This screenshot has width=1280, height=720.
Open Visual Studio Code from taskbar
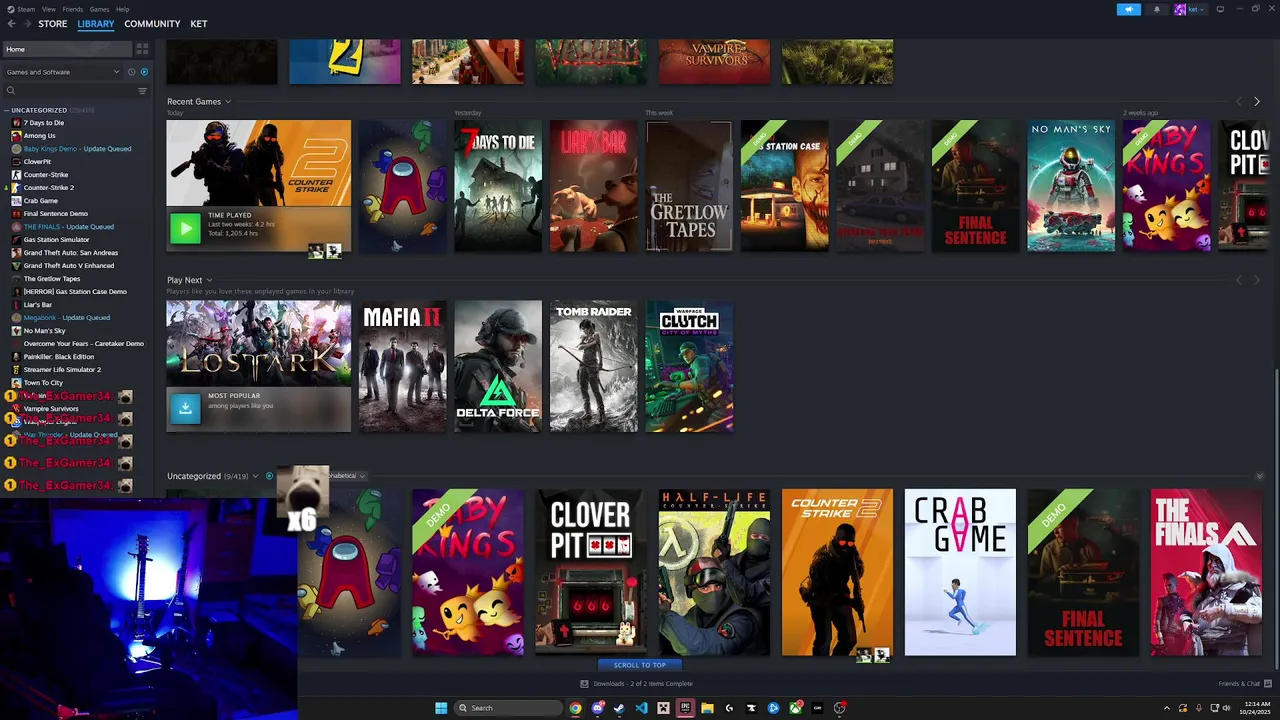(641, 708)
